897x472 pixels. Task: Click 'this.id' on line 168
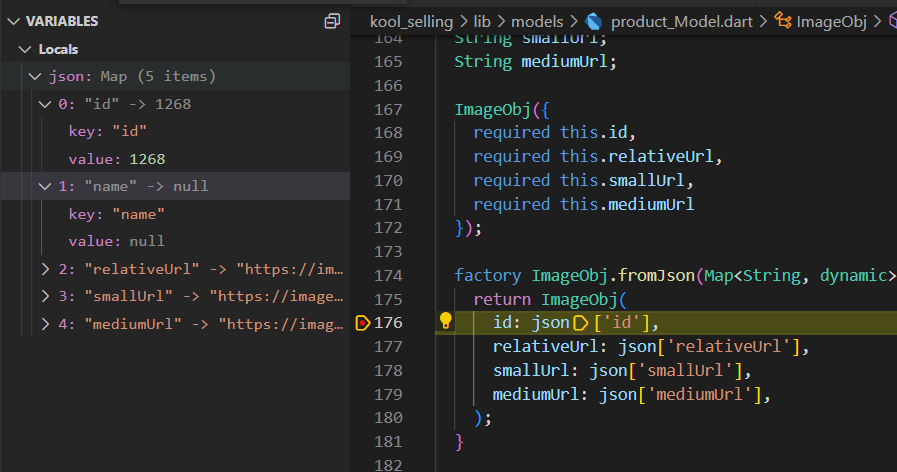[x=594, y=132]
